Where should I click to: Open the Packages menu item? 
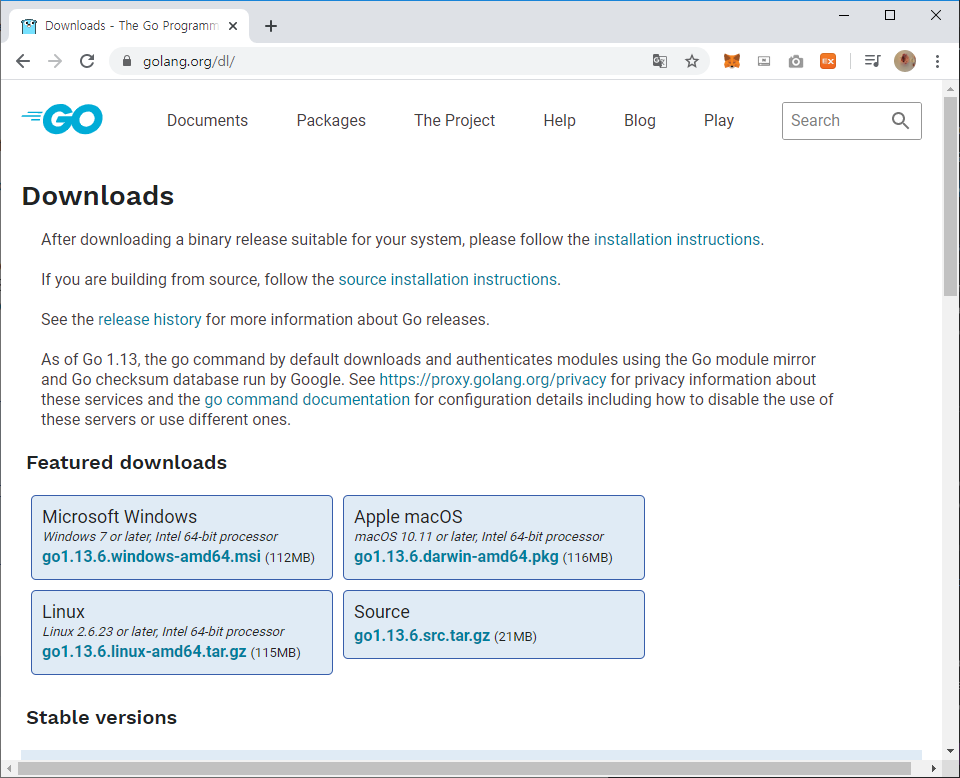pyautogui.click(x=331, y=121)
